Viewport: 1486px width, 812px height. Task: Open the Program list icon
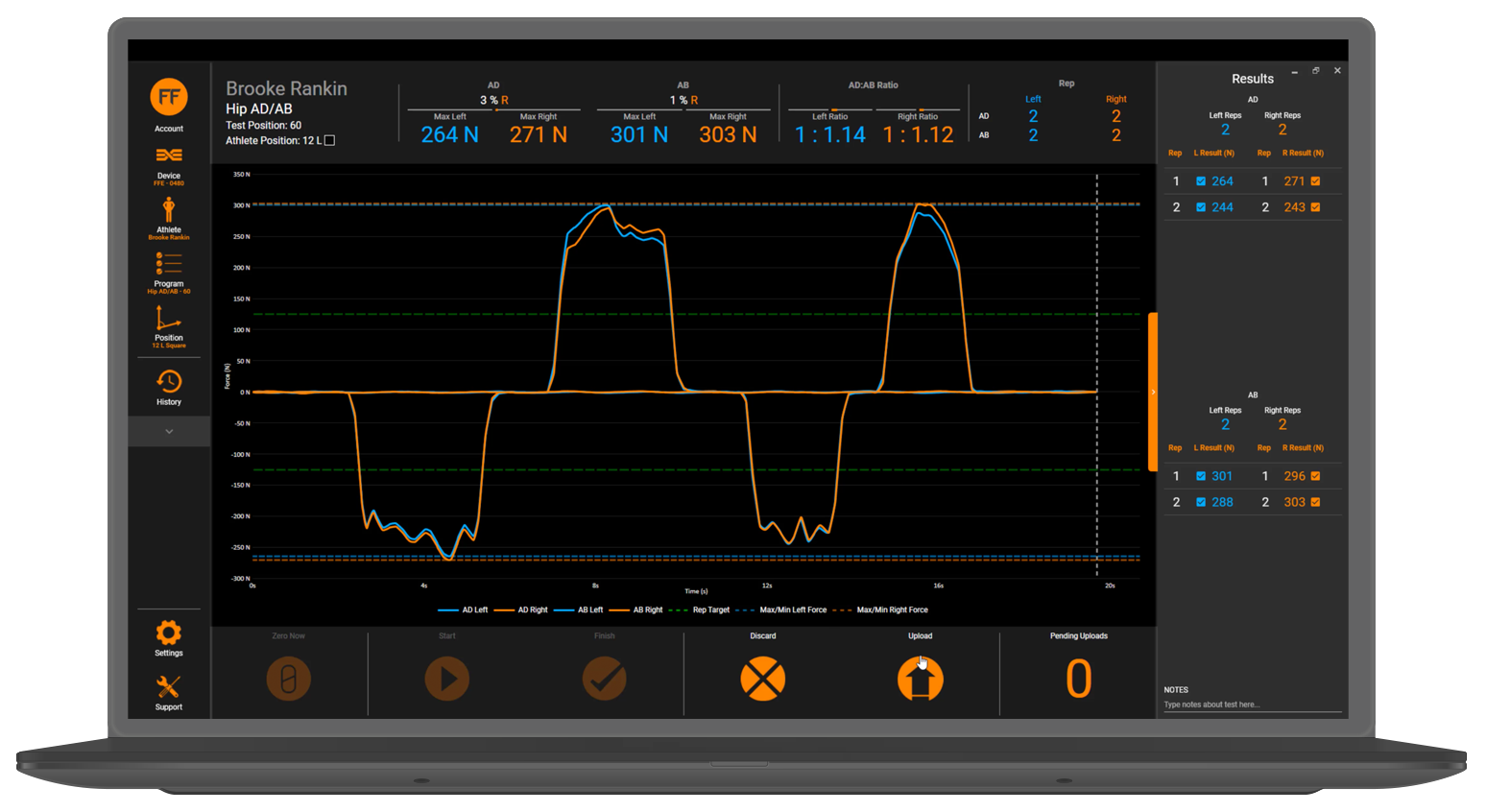coord(169,264)
